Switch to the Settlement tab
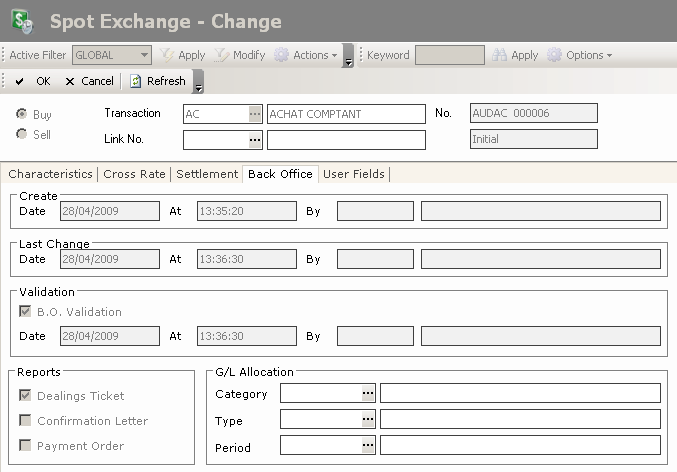The height and width of the screenshot is (472, 677). click(207, 174)
